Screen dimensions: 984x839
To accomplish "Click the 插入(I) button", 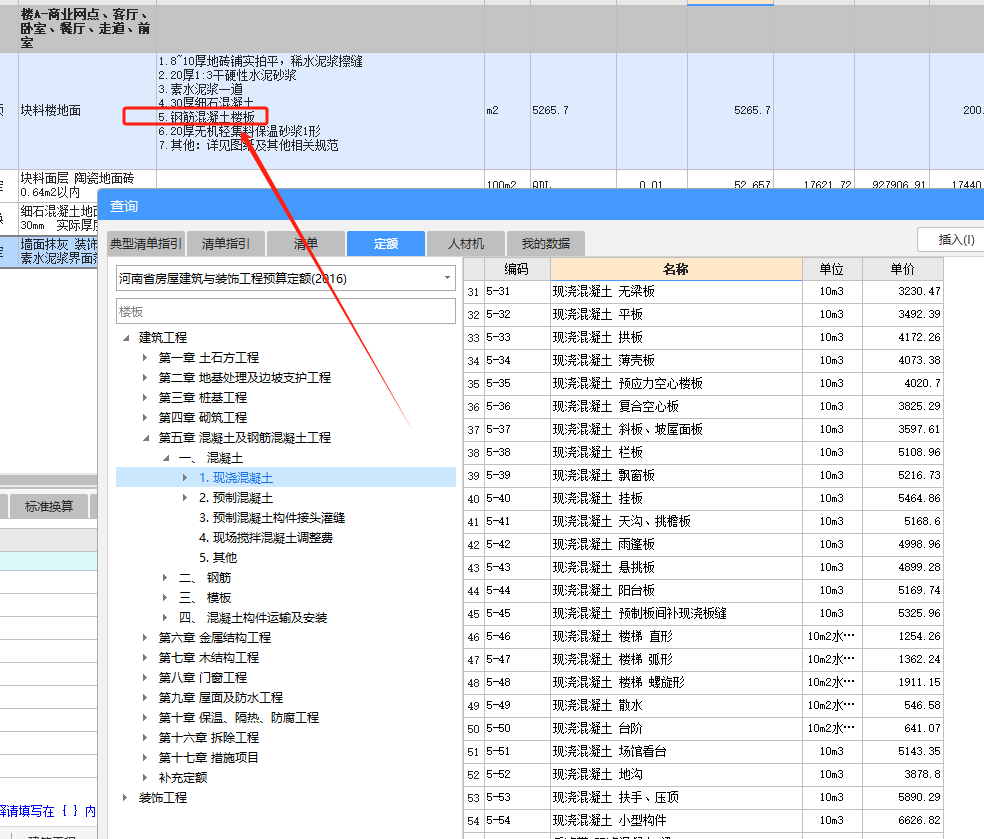I will click(955, 240).
